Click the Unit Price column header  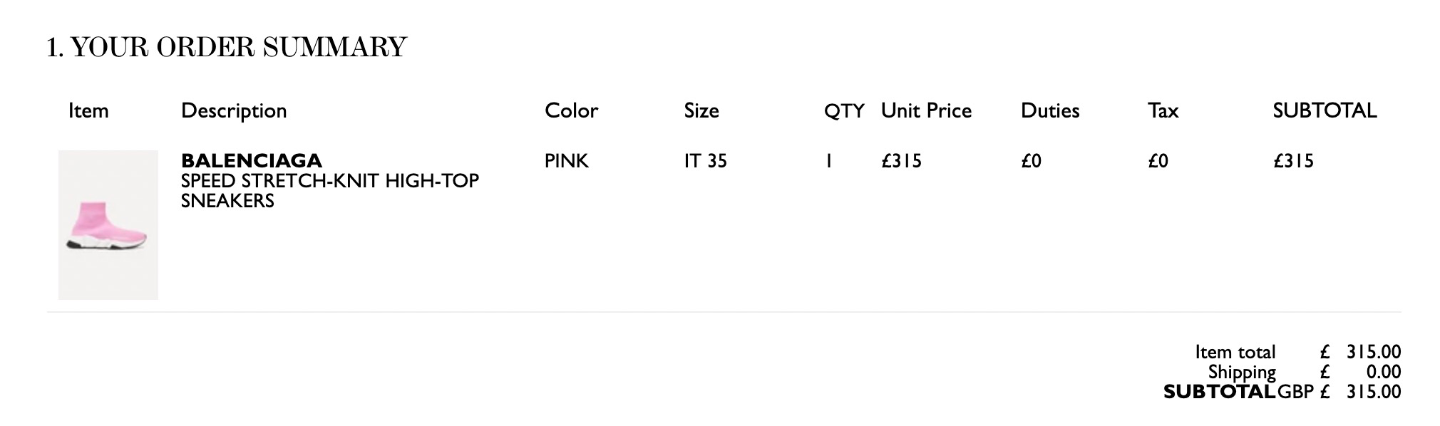coord(926,111)
